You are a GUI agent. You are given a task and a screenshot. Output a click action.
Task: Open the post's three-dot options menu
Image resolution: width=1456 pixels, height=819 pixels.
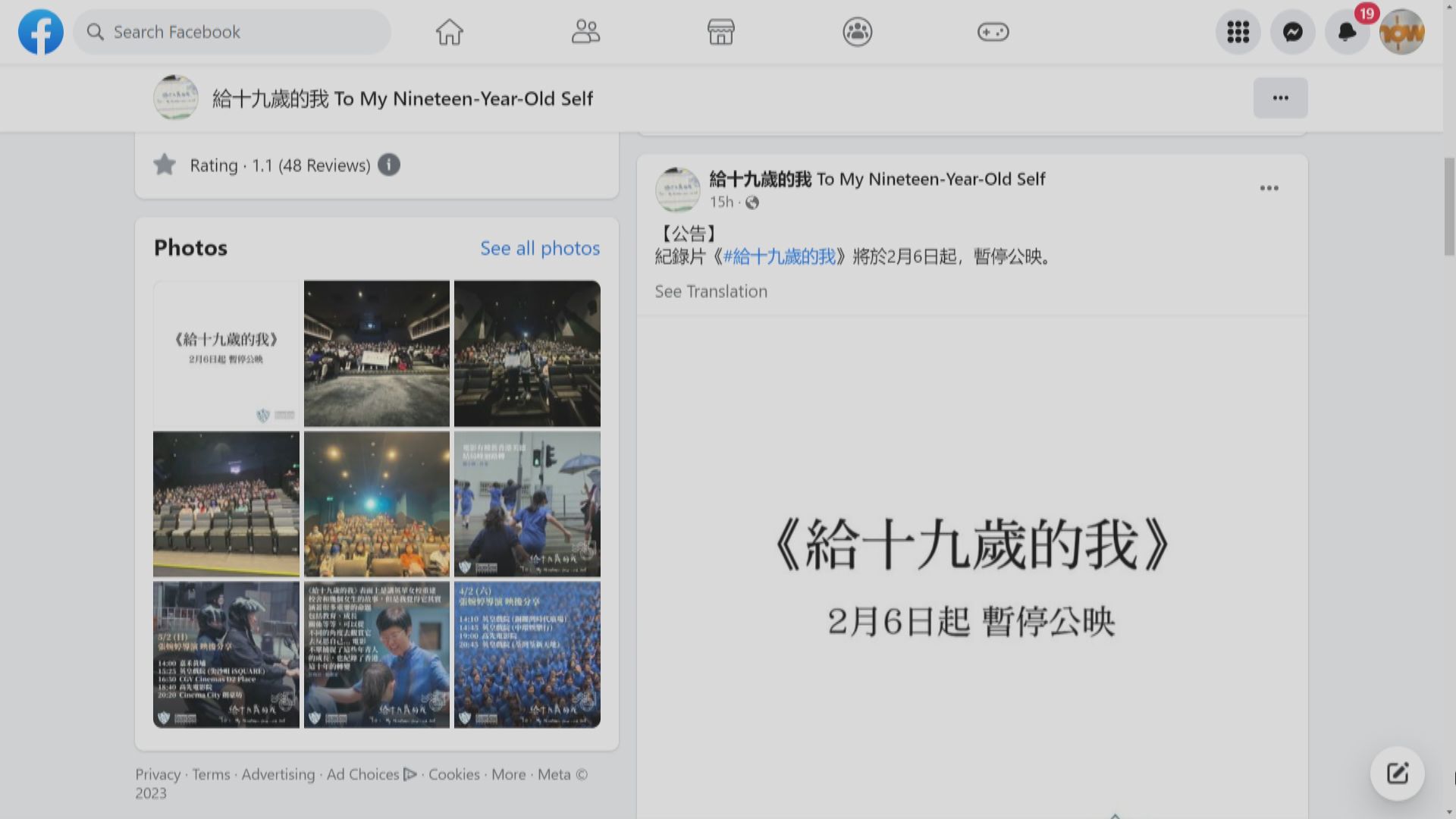1269,187
